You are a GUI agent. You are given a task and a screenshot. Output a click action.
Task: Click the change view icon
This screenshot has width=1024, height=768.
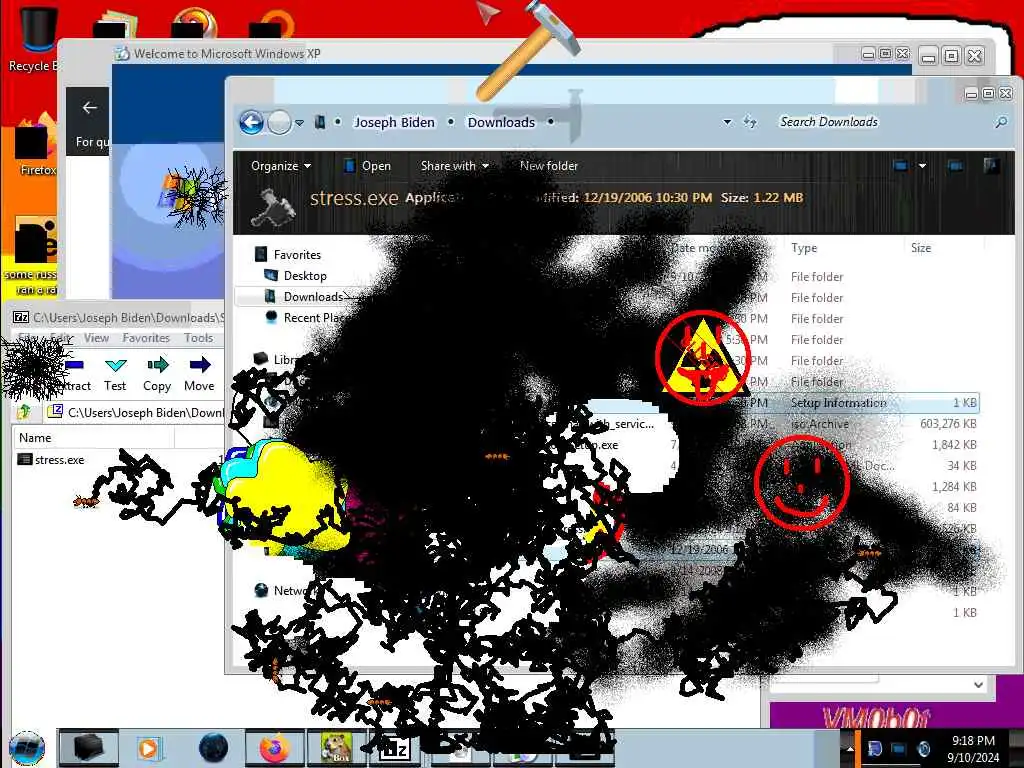click(901, 166)
